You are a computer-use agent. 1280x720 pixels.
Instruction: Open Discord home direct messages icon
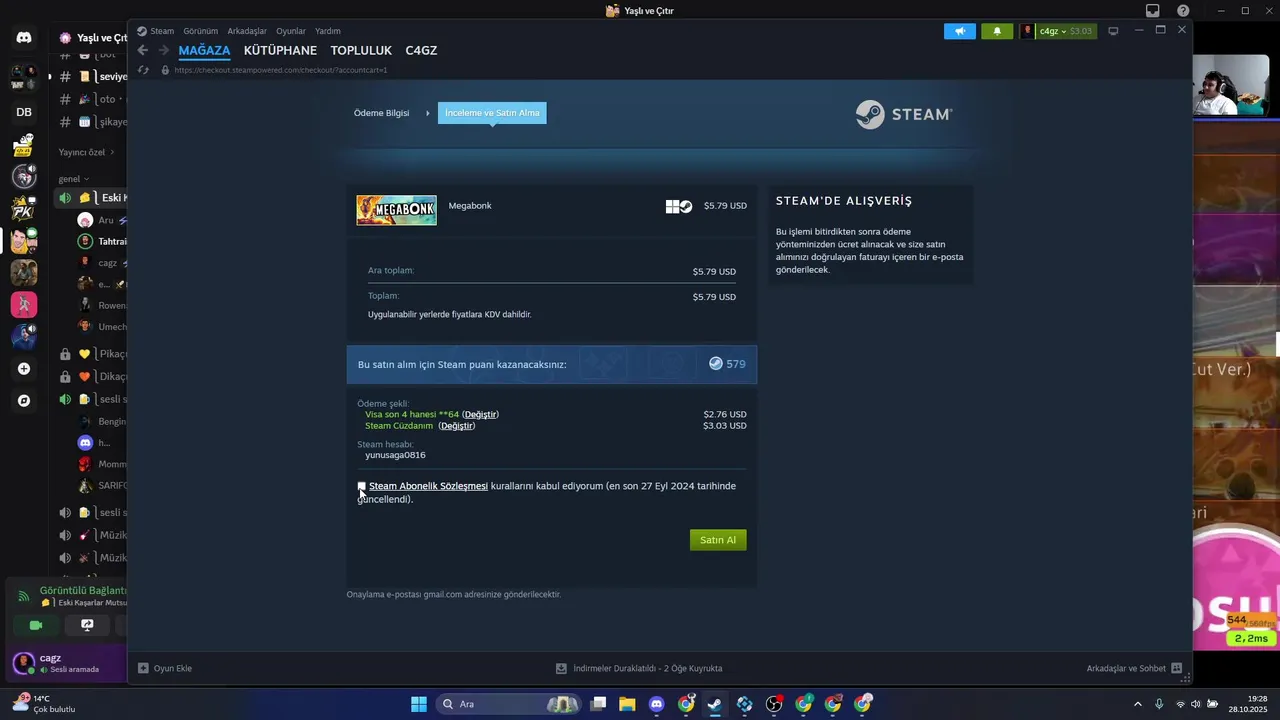[x=24, y=38]
